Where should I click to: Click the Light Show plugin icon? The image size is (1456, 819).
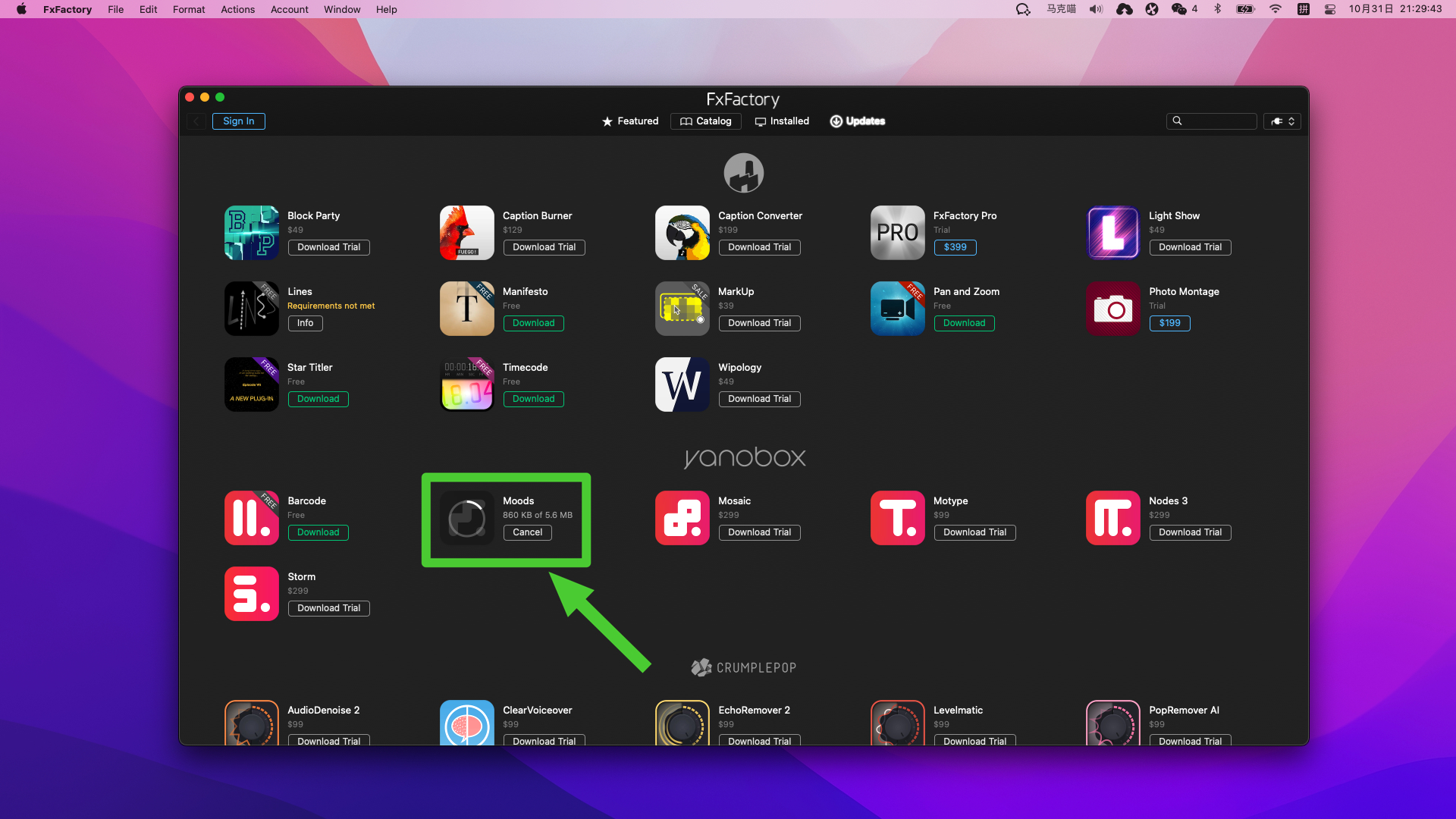click(x=1112, y=233)
